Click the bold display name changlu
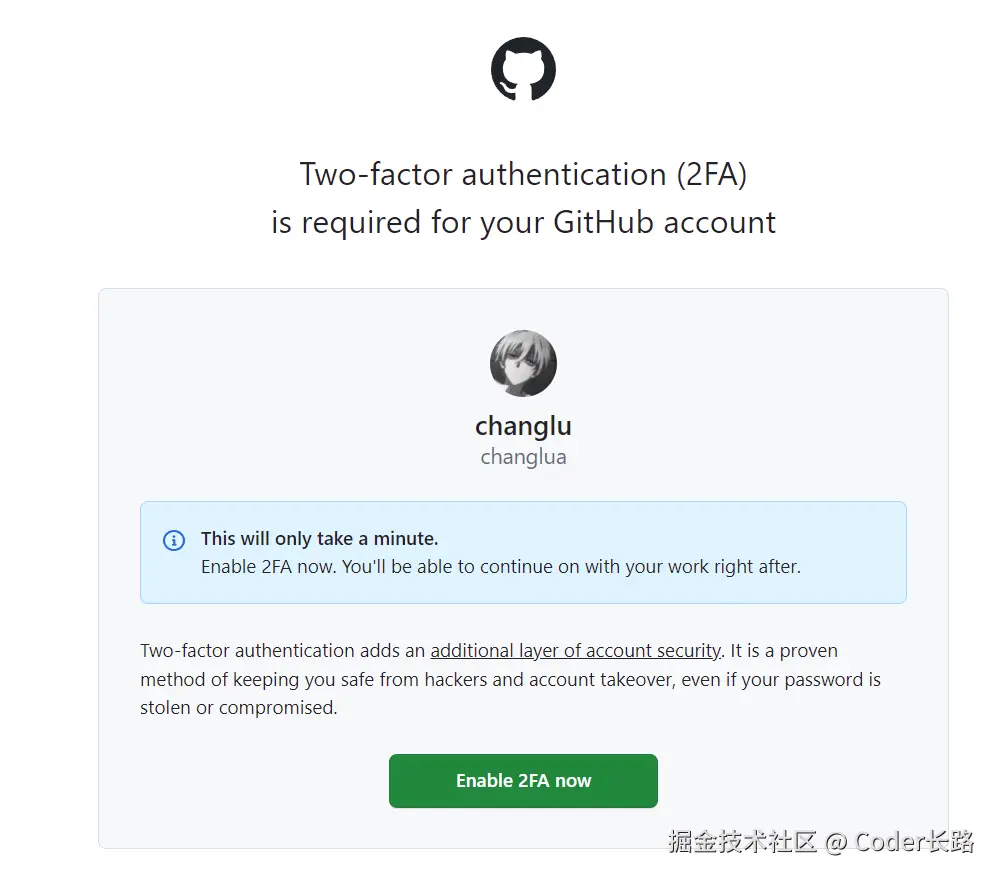The image size is (999, 880). 523,426
